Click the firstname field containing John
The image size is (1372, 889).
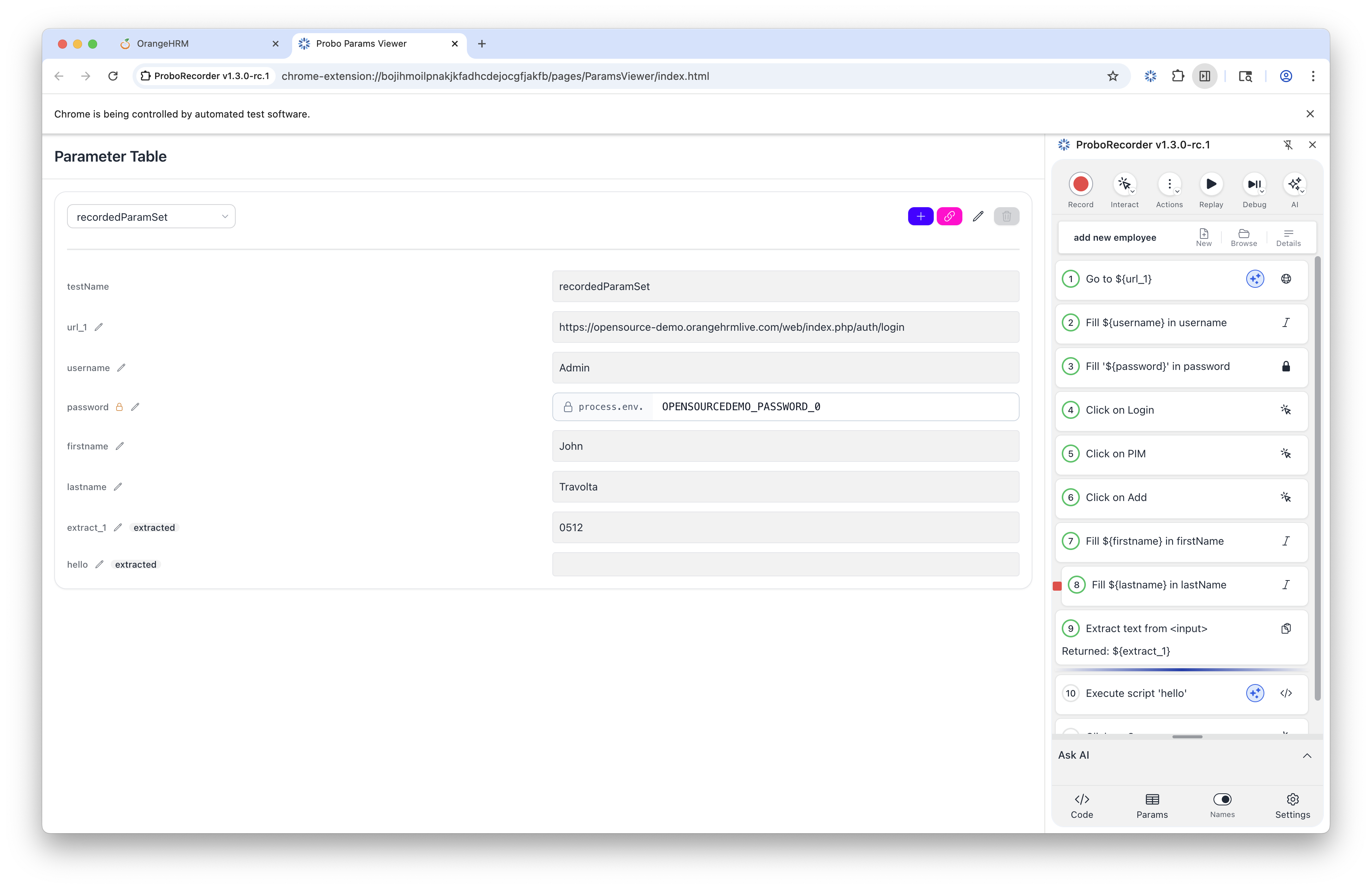(785, 446)
